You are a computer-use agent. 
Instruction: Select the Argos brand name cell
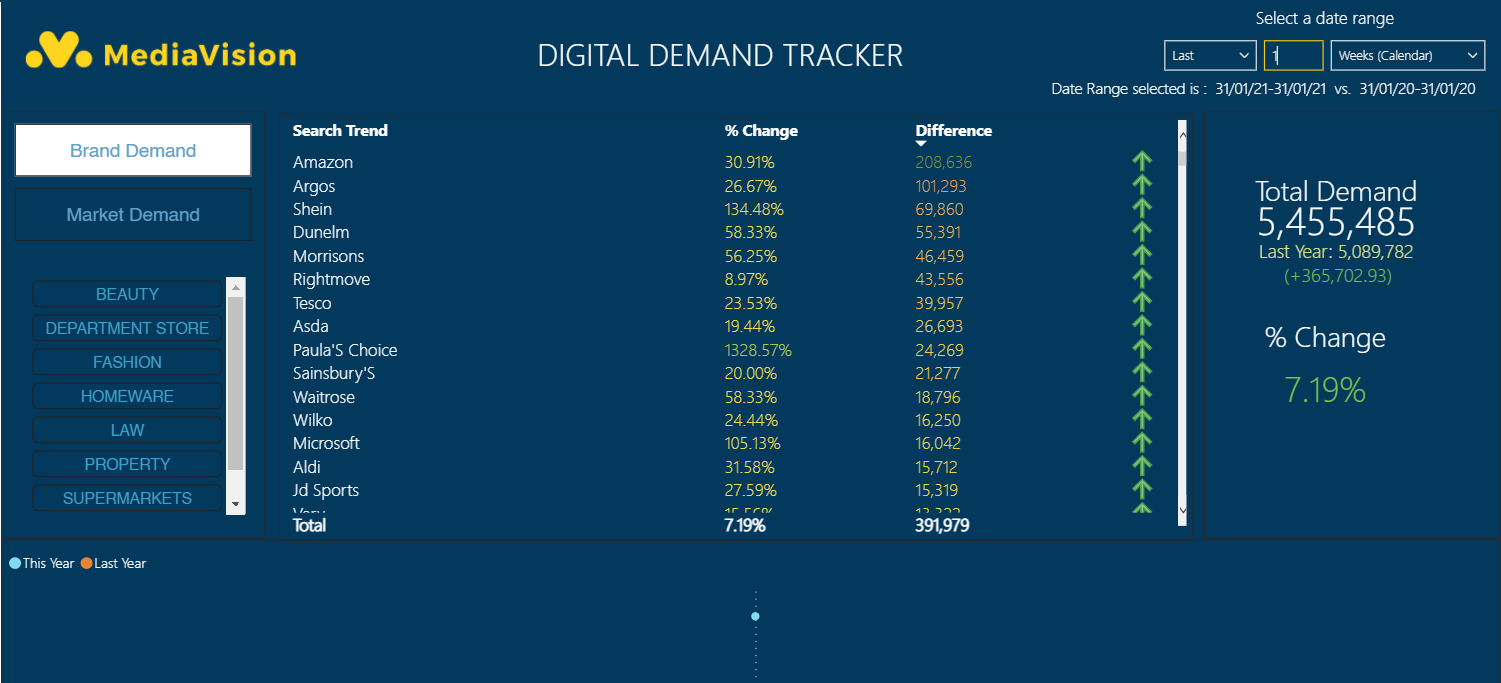(314, 186)
